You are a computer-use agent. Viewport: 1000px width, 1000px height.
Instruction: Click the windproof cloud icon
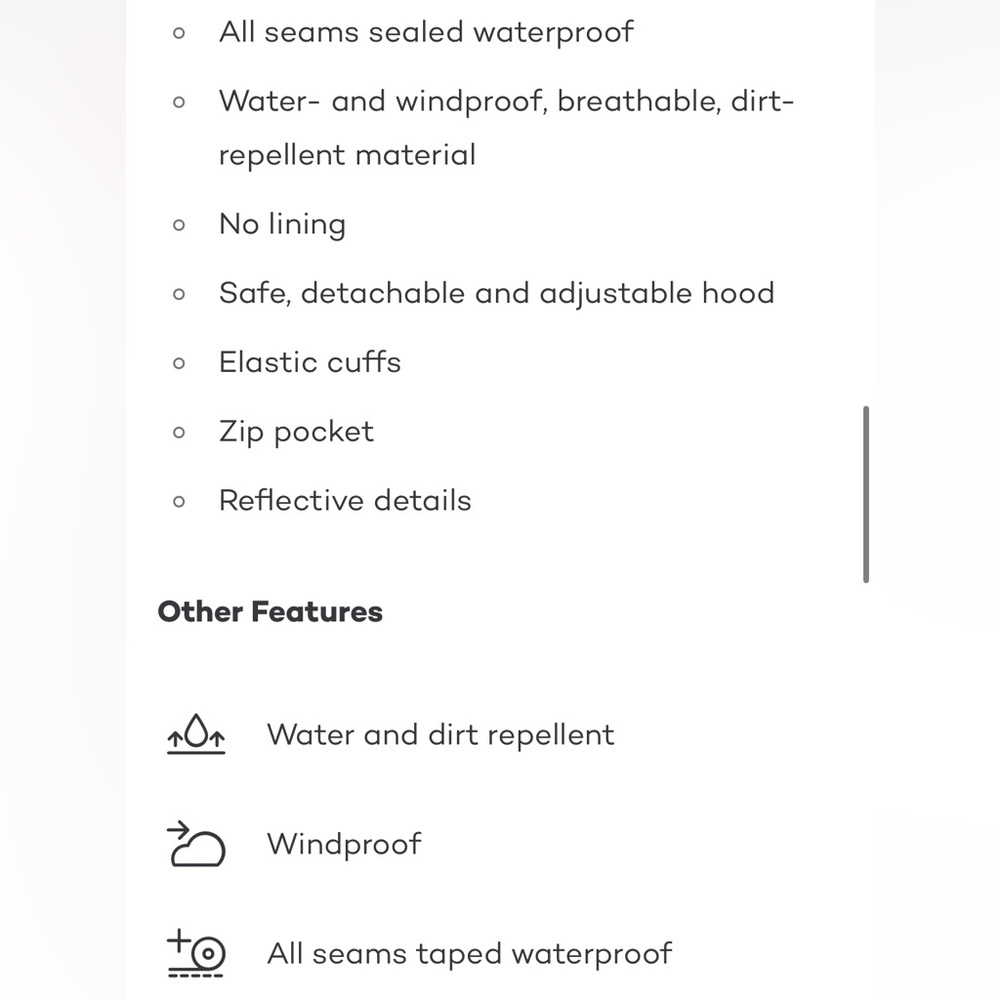pos(196,844)
